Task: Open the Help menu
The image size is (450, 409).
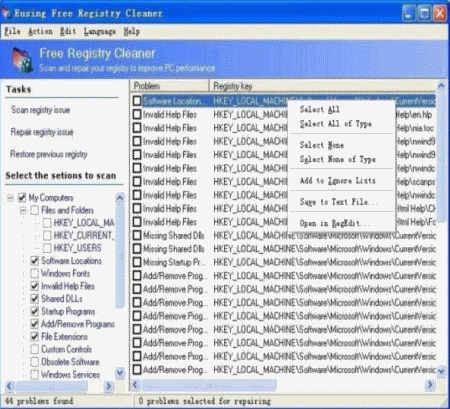Action: pos(132,31)
